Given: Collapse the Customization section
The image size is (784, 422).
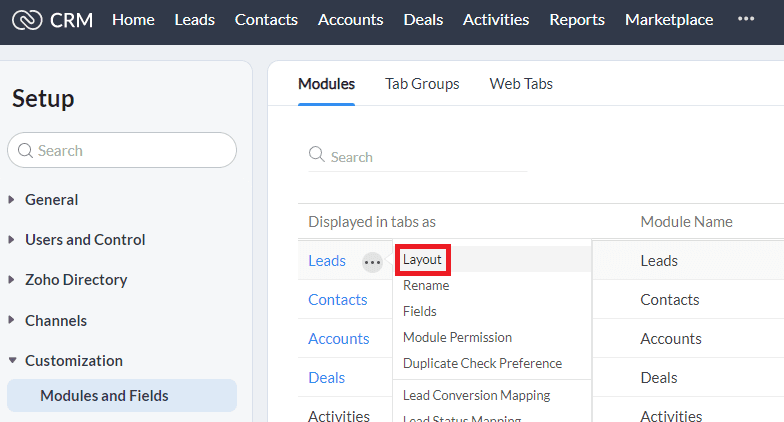Looking at the screenshot, I should coord(73,361).
